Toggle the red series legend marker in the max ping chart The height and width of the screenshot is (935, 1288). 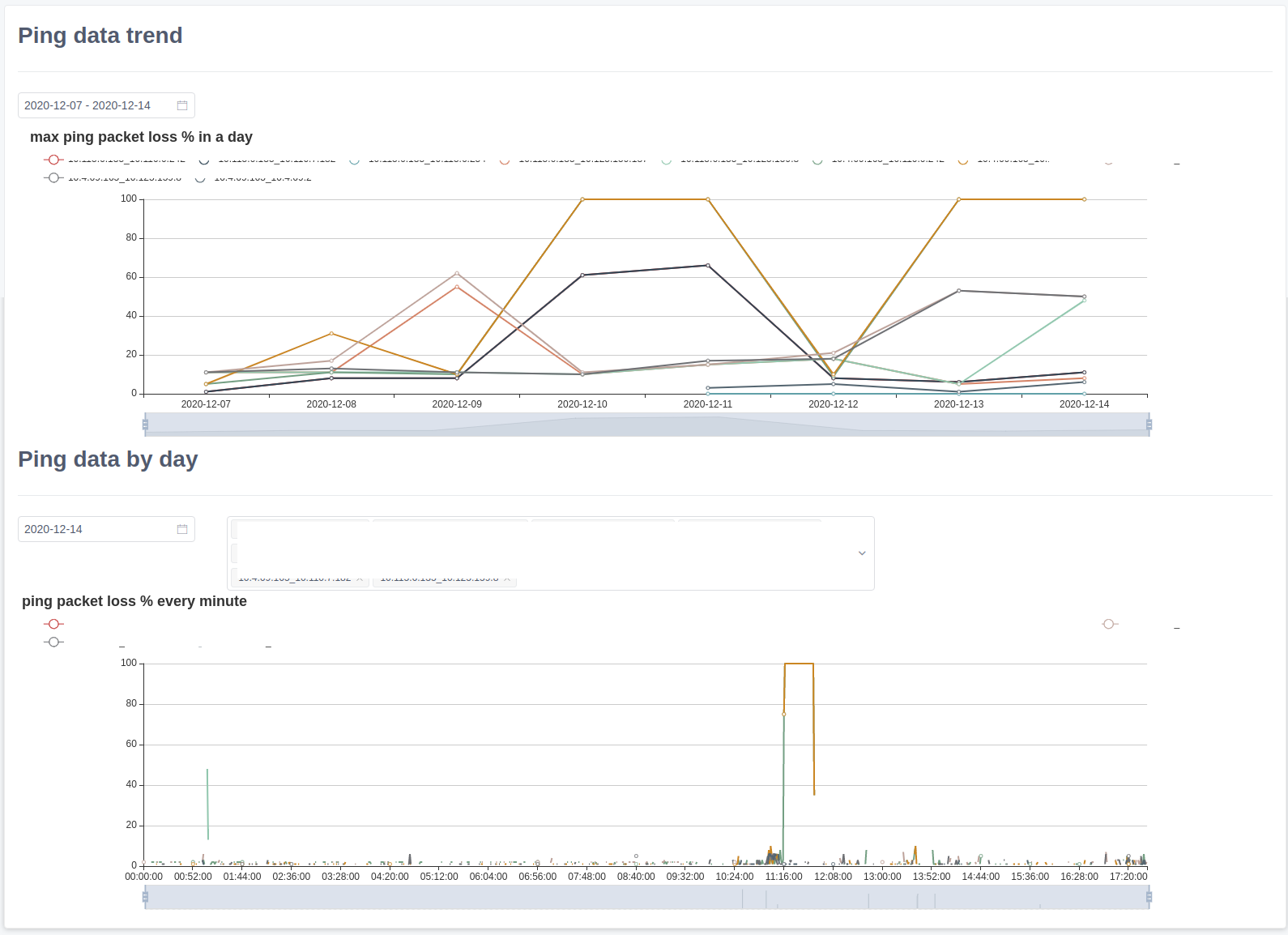[53, 160]
